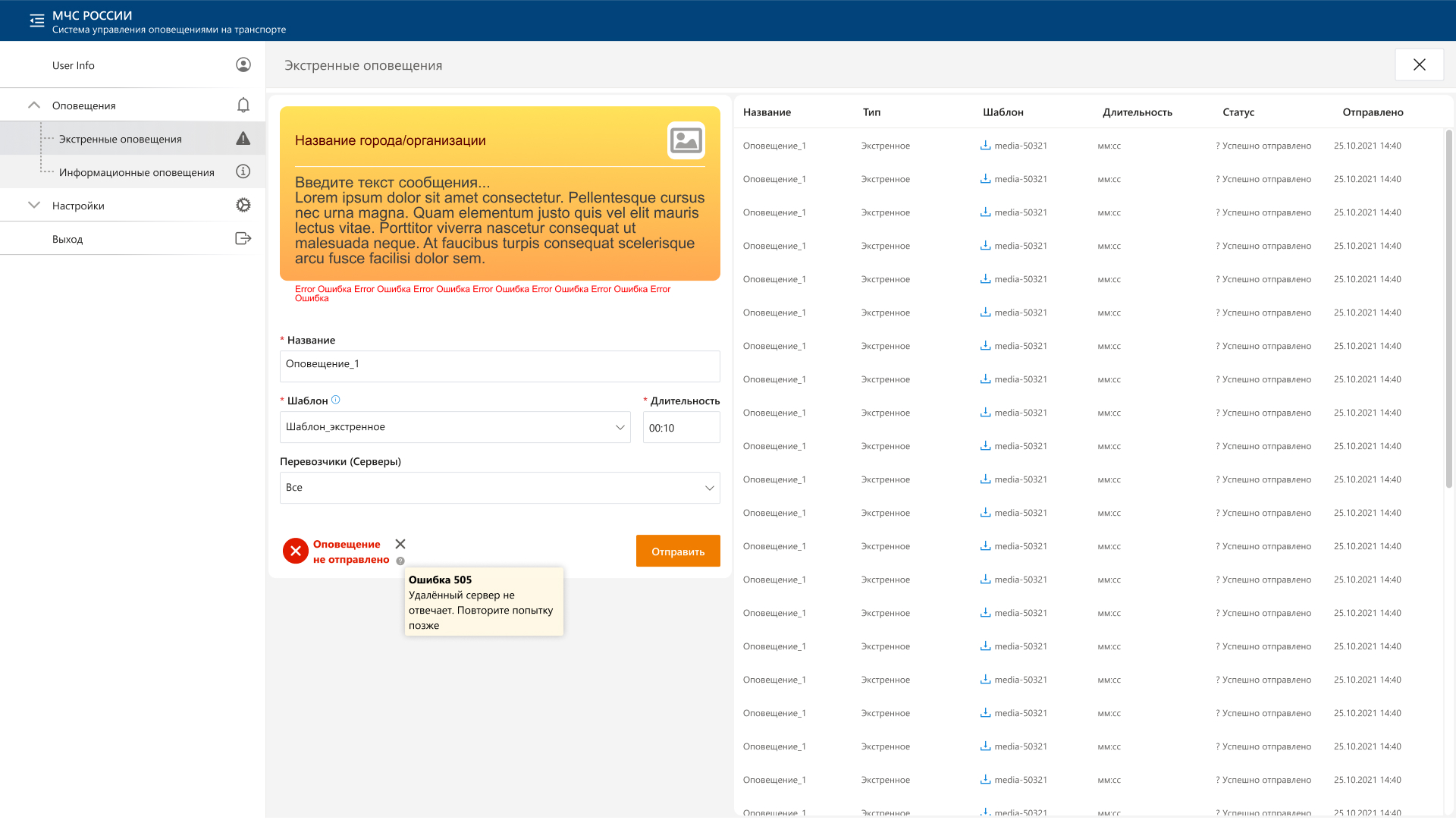Screen dimensions: 1456x820
Task: Open the Шаблон_экстренное dropdown
Action: [455, 428]
